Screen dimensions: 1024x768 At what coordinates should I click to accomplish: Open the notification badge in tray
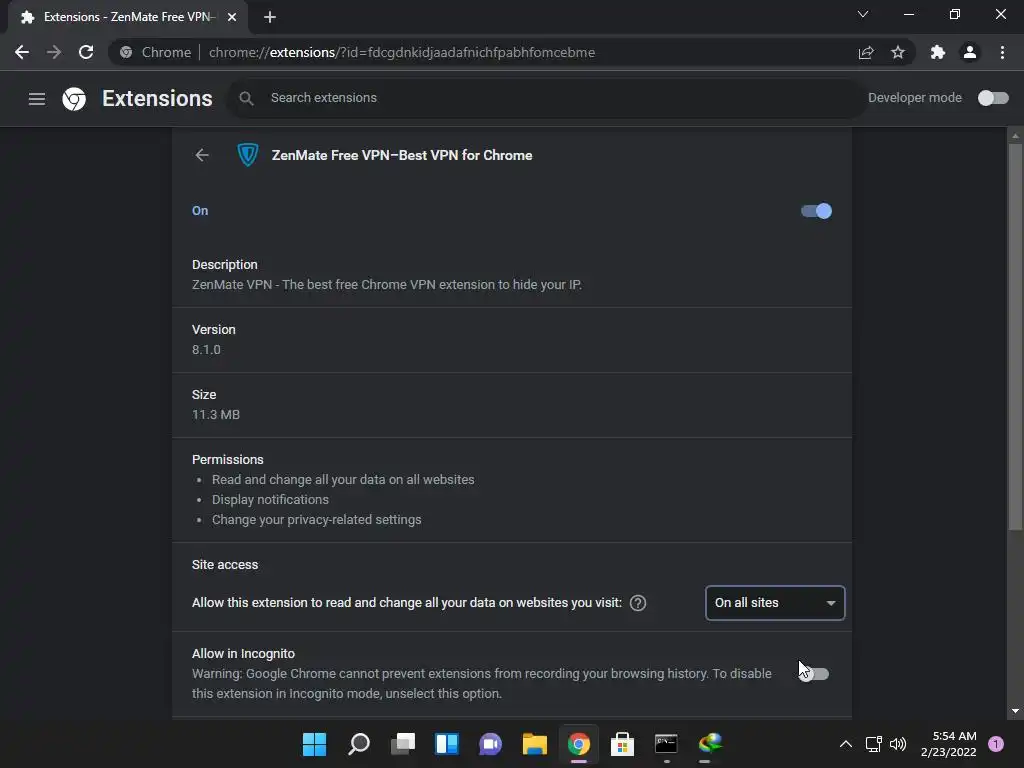996,744
